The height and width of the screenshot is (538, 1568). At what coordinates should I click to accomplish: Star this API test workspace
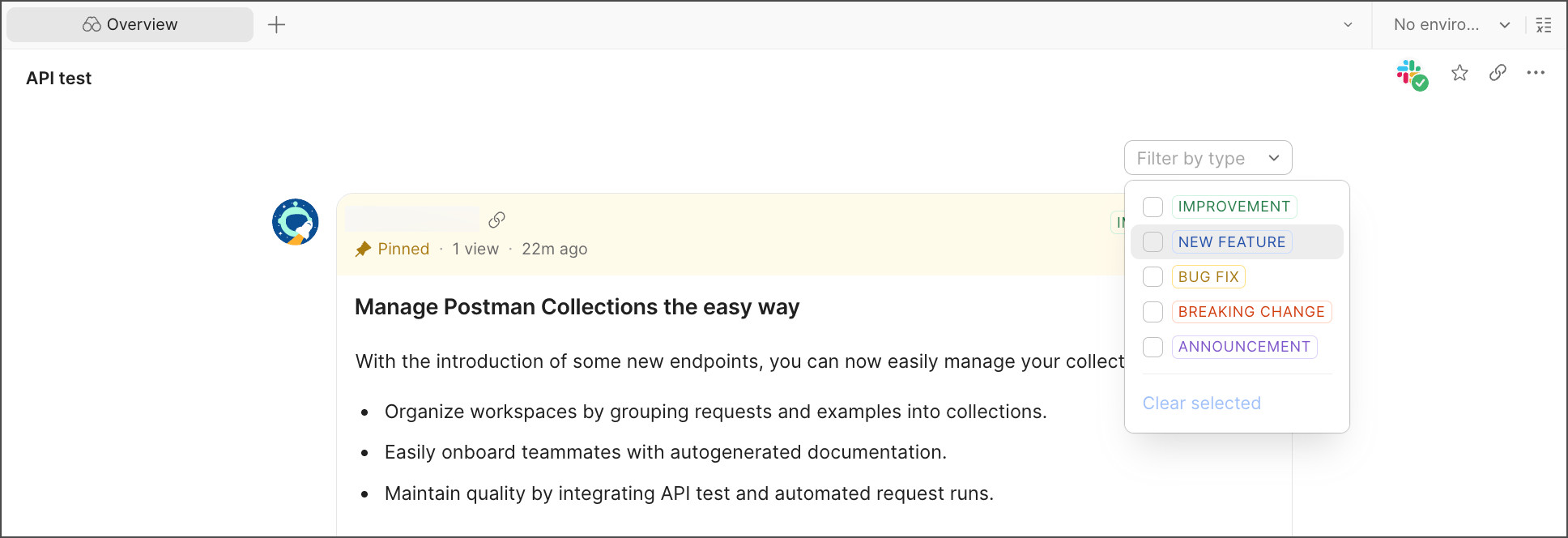(1459, 73)
